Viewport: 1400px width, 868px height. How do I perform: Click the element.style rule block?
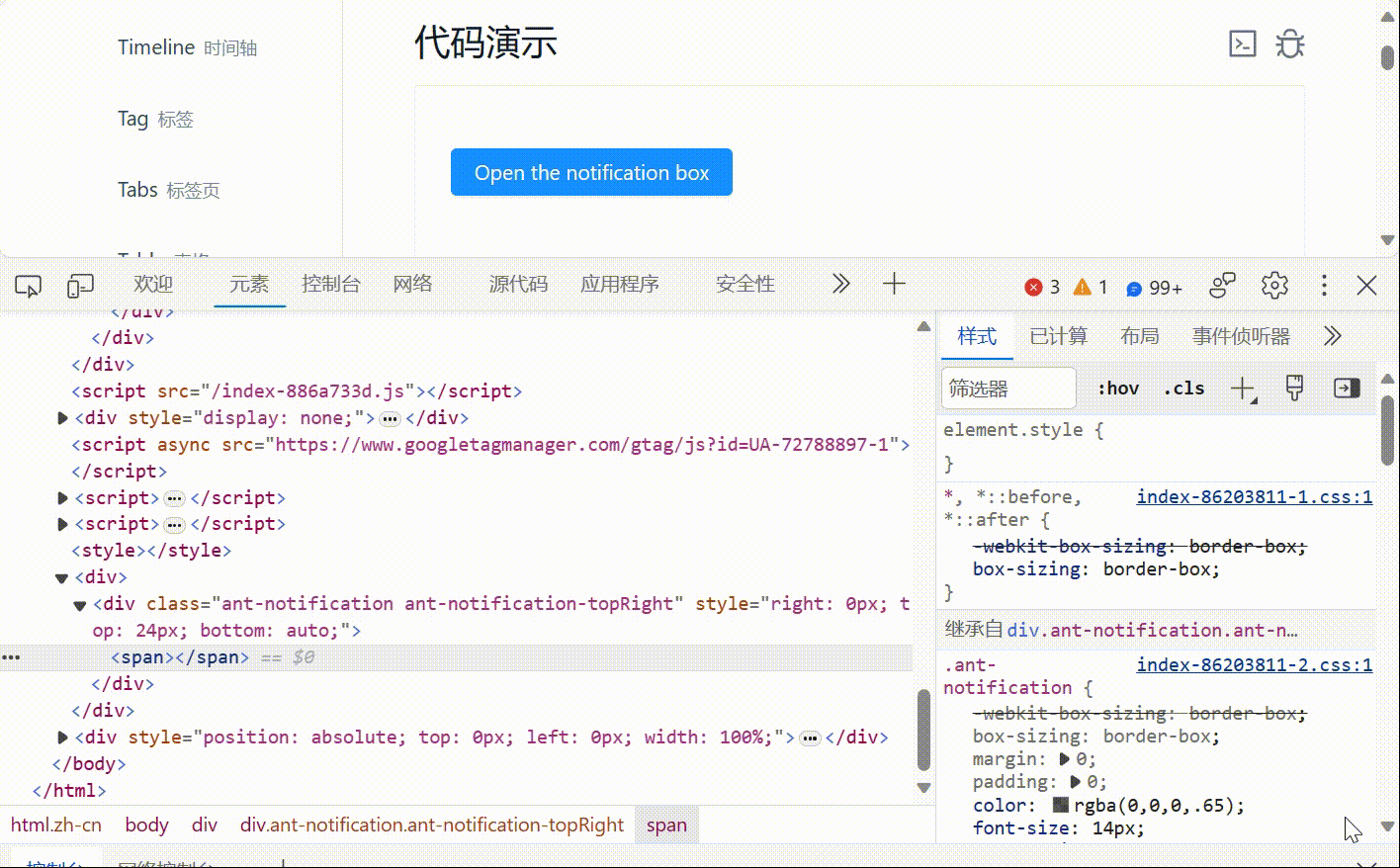pyautogui.click(x=1157, y=447)
